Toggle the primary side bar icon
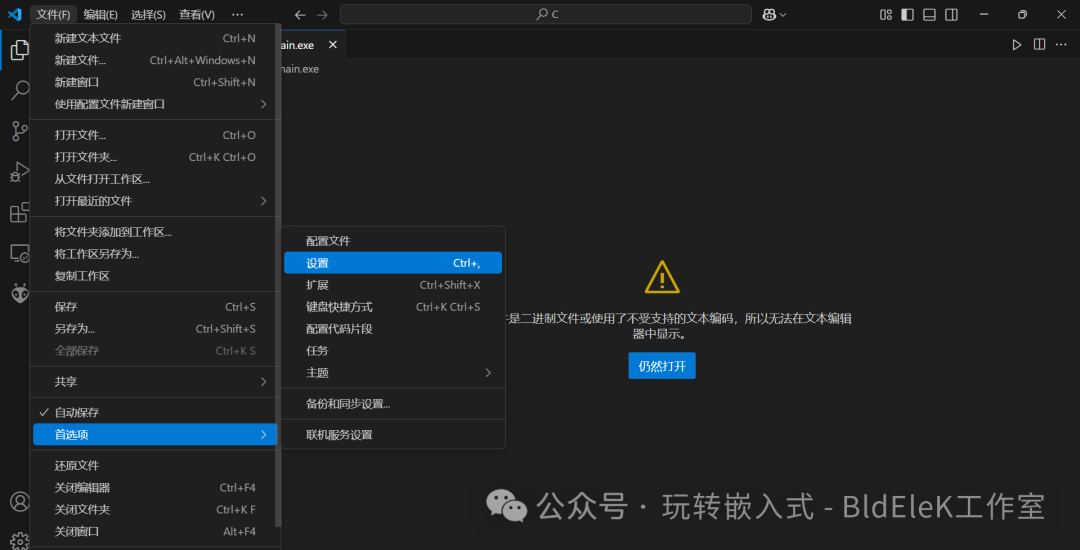The height and width of the screenshot is (550, 1080). tap(907, 14)
